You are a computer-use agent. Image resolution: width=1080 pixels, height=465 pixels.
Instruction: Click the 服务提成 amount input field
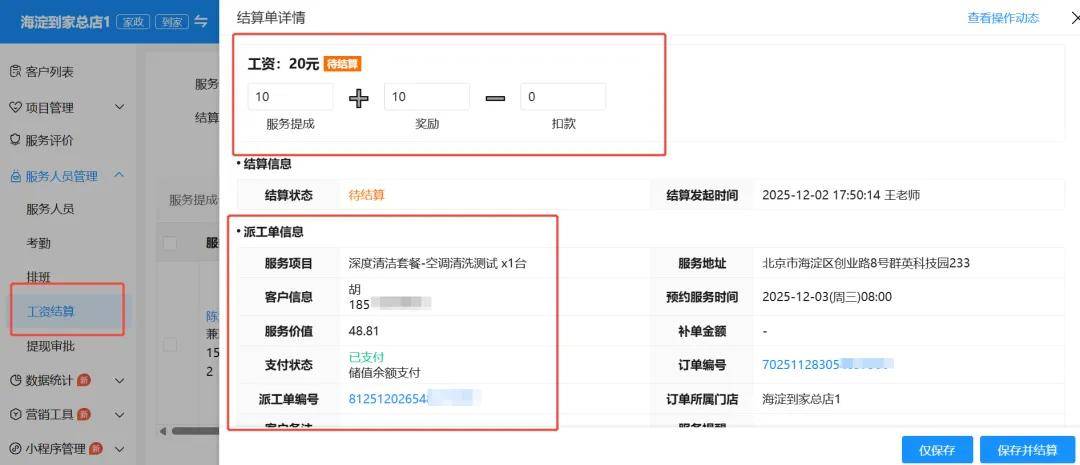[290, 97]
